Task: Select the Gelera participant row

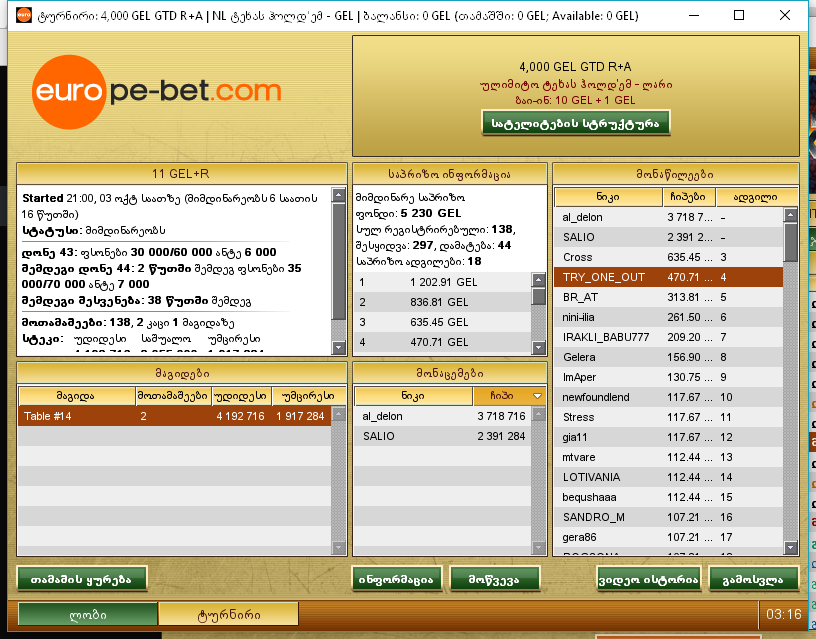Action: tap(669, 357)
